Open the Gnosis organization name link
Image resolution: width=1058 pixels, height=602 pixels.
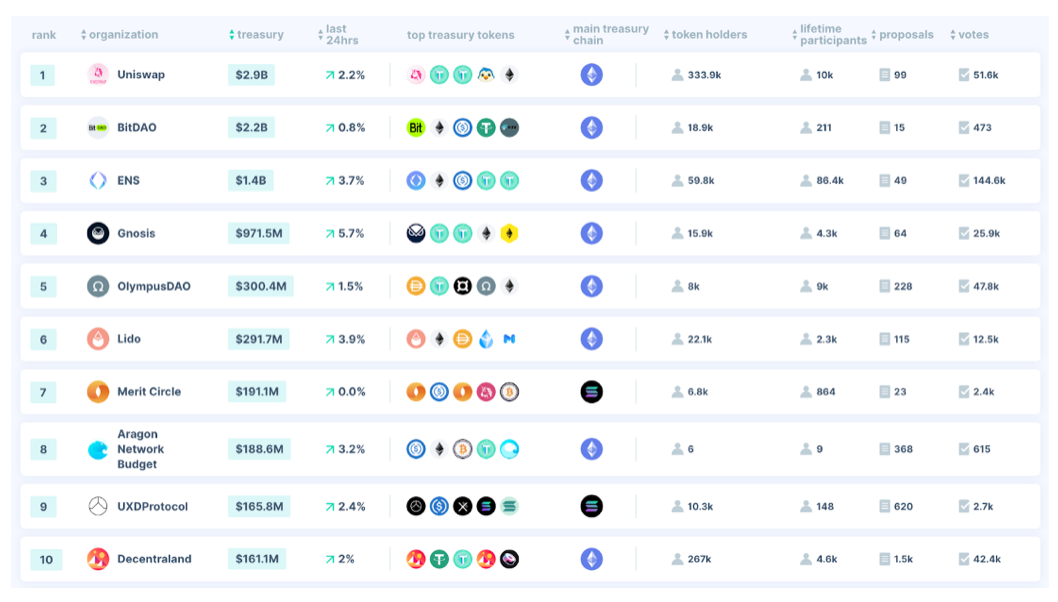click(x=136, y=234)
